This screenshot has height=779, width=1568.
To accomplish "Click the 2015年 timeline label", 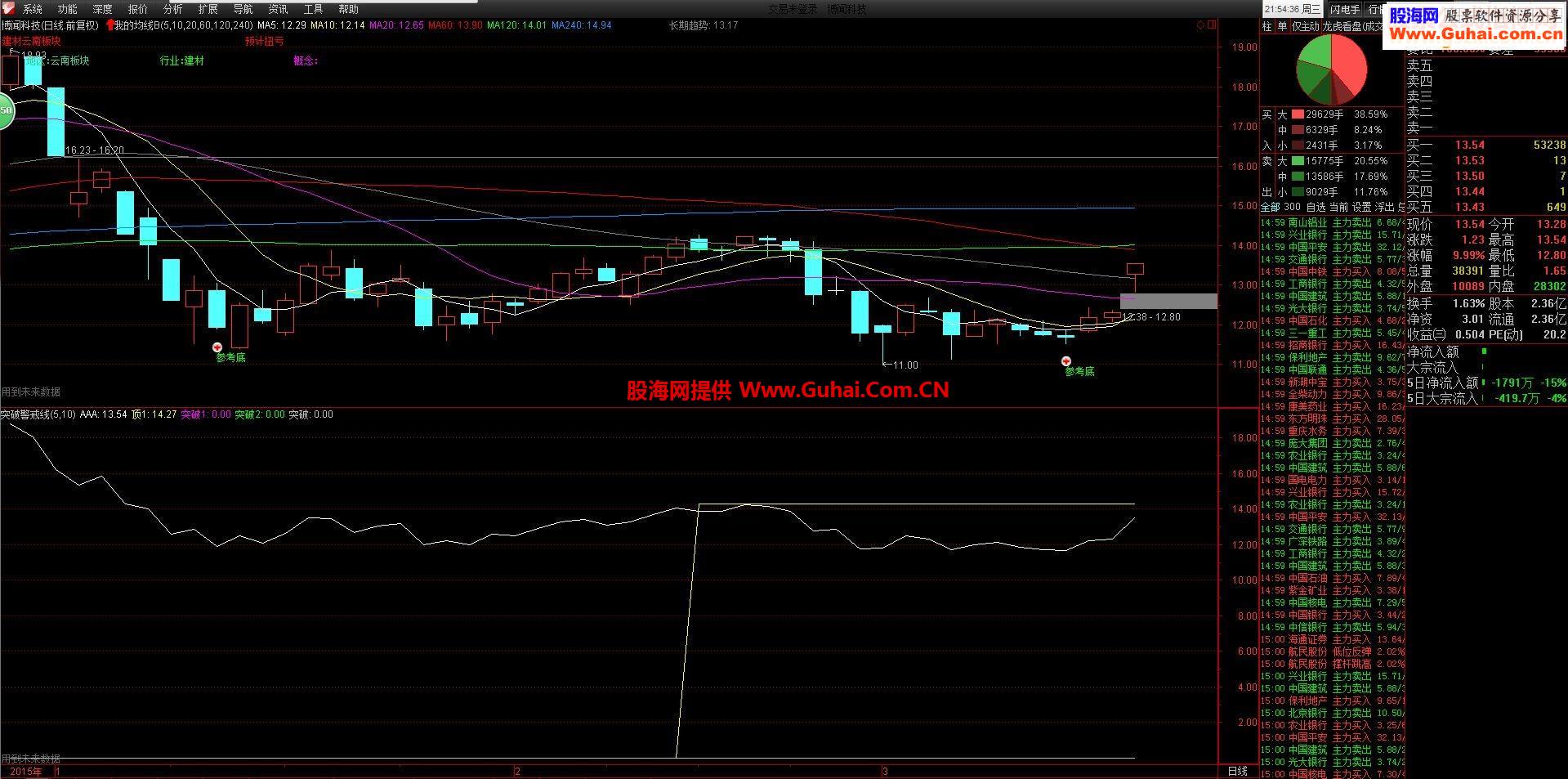I will pyautogui.click(x=26, y=772).
